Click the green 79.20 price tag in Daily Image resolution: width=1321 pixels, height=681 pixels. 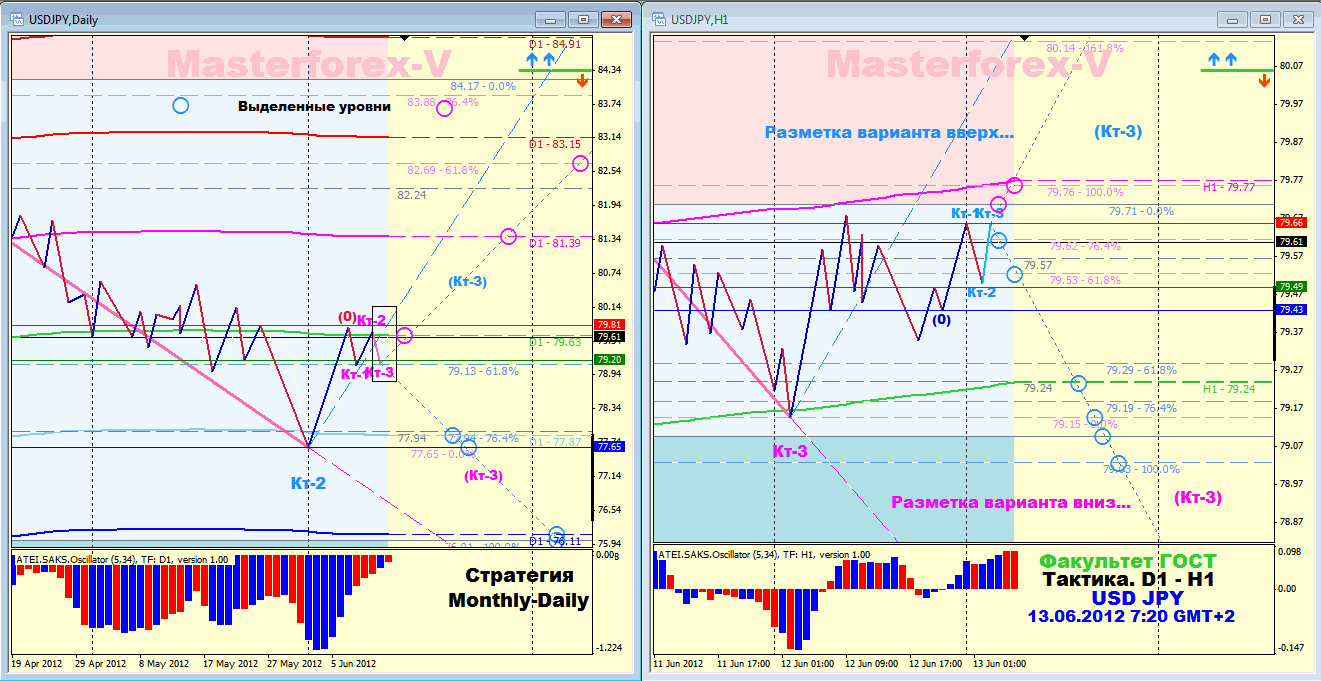pos(609,359)
